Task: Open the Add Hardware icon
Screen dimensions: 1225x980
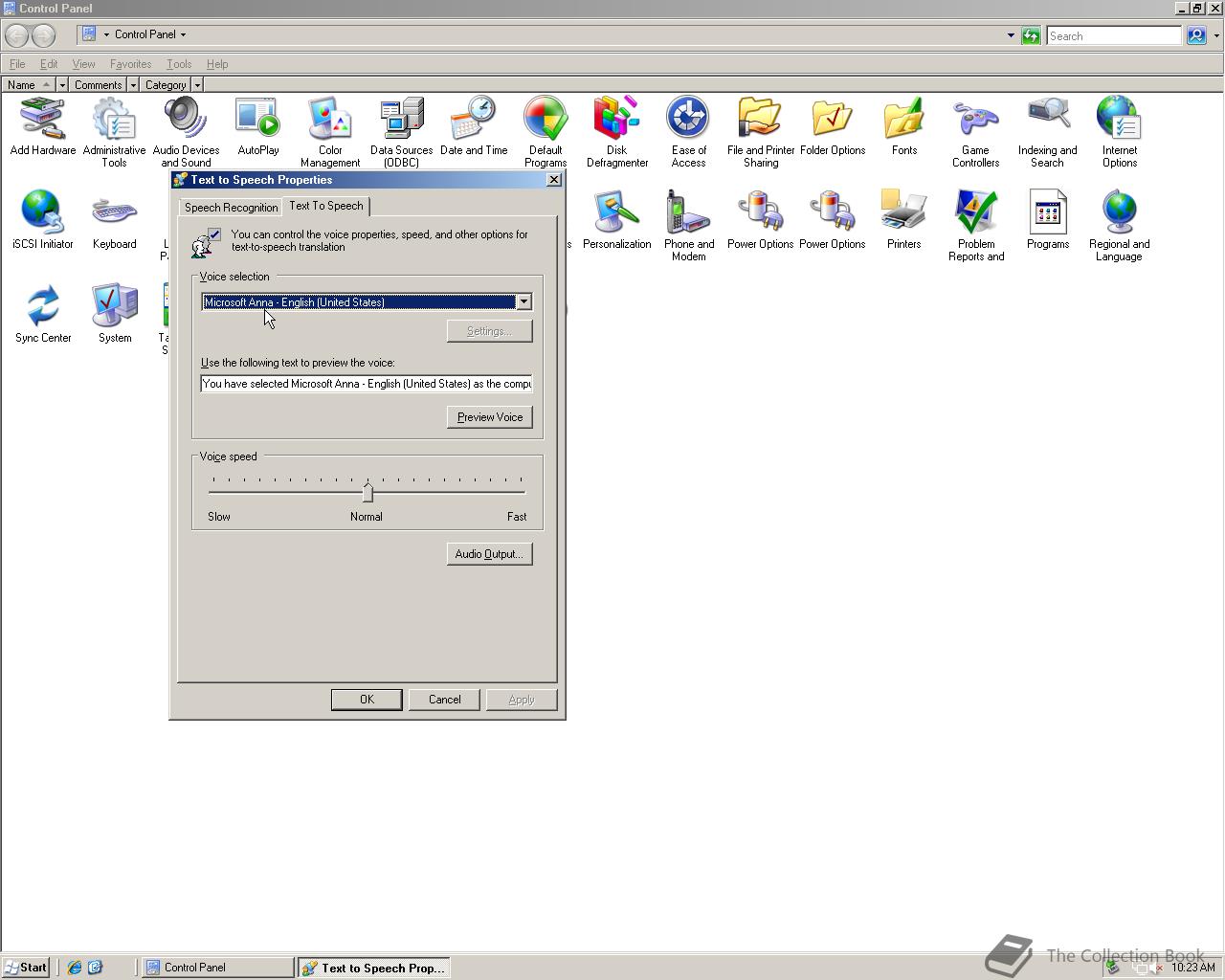Action: coord(43,126)
